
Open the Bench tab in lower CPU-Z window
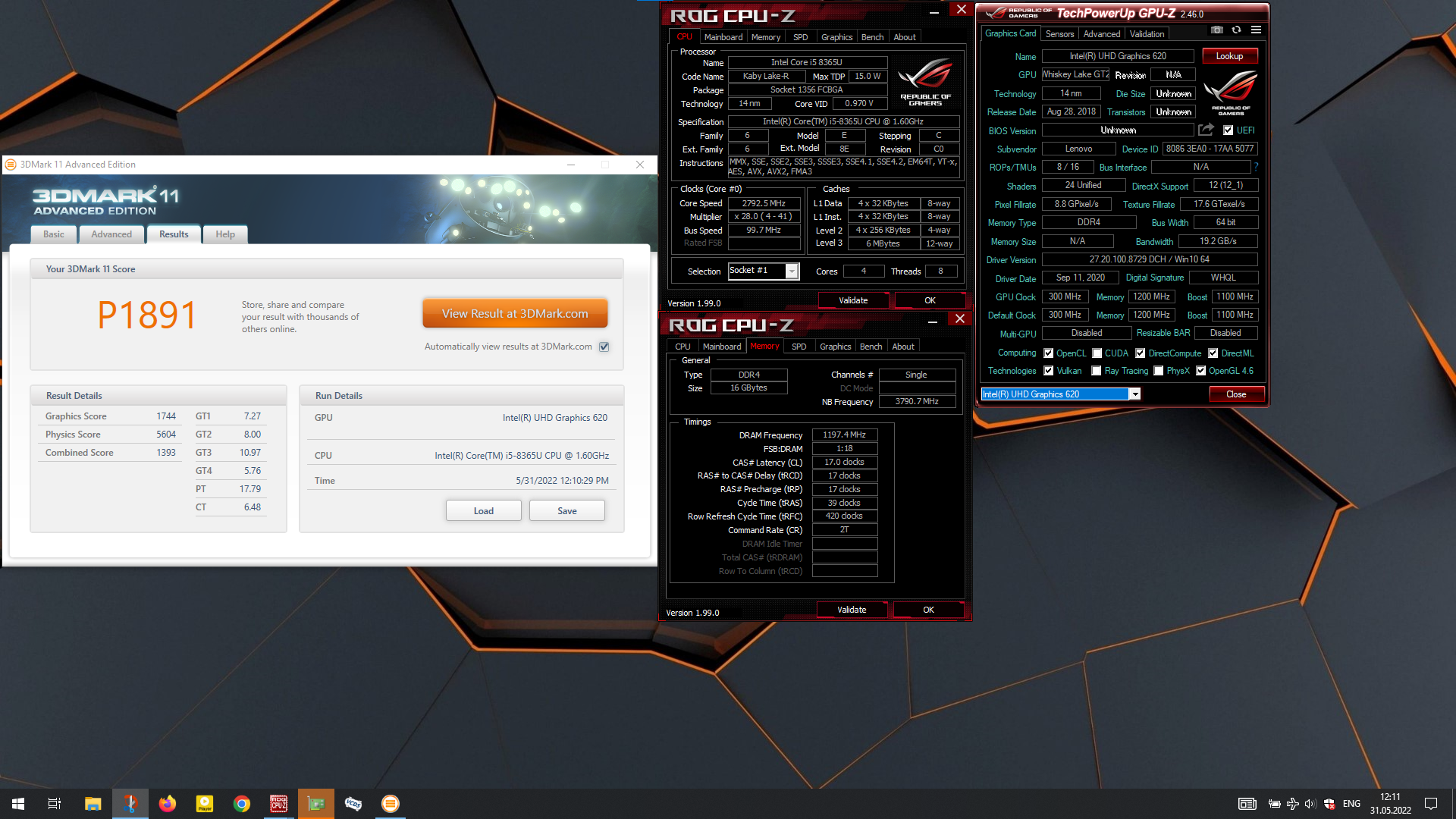(871, 347)
